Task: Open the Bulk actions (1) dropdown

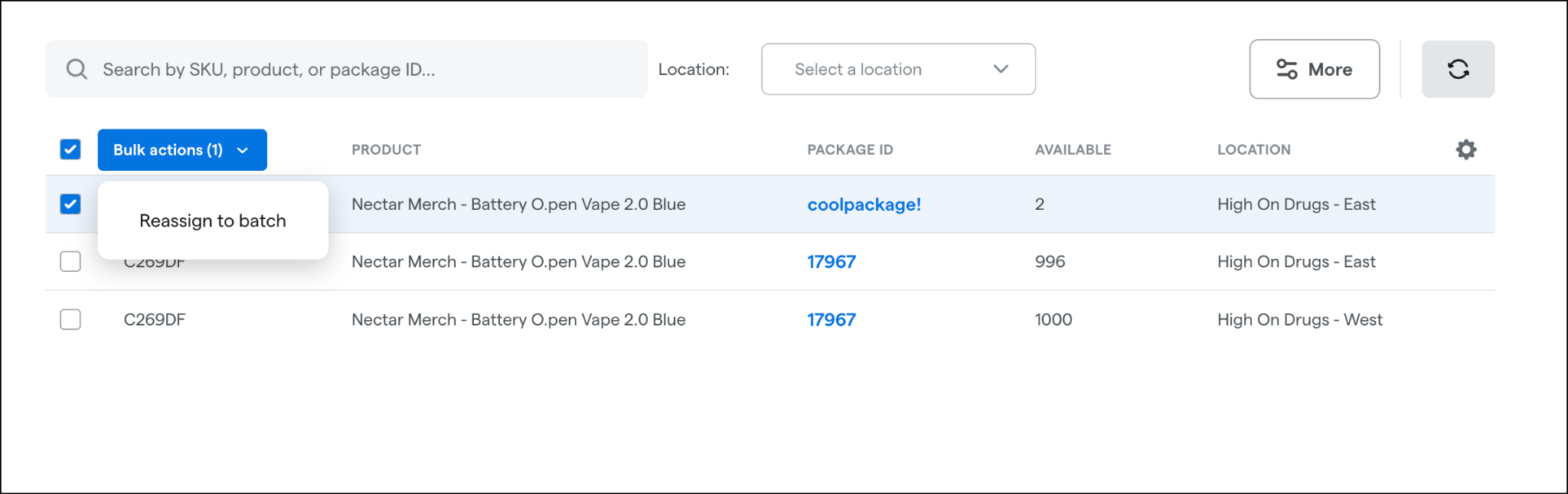Action: pos(182,150)
